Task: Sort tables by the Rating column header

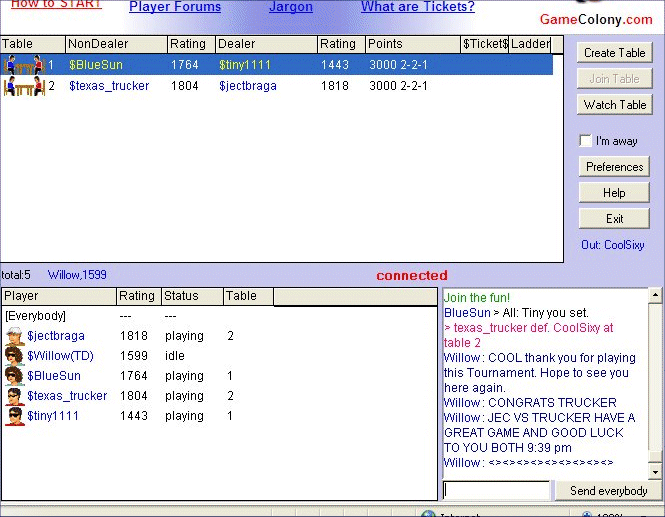Action: (x=188, y=44)
